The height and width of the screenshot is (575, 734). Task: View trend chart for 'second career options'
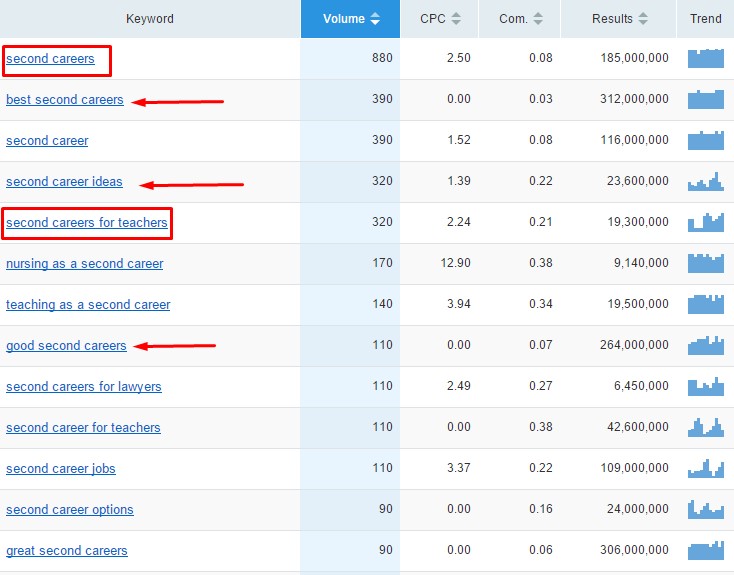tap(705, 509)
